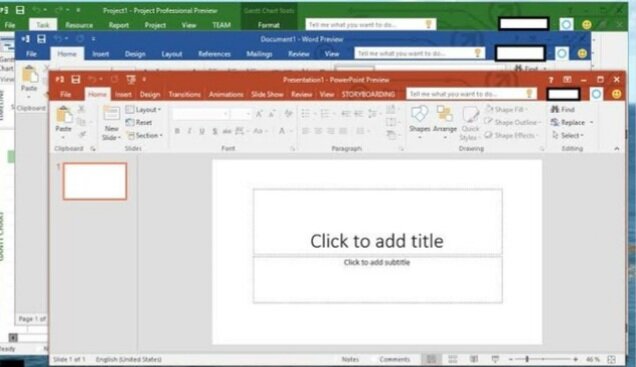The image size is (636, 367).
Task: Open the Select dropdown in Editing group
Action: [x=568, y=135]
